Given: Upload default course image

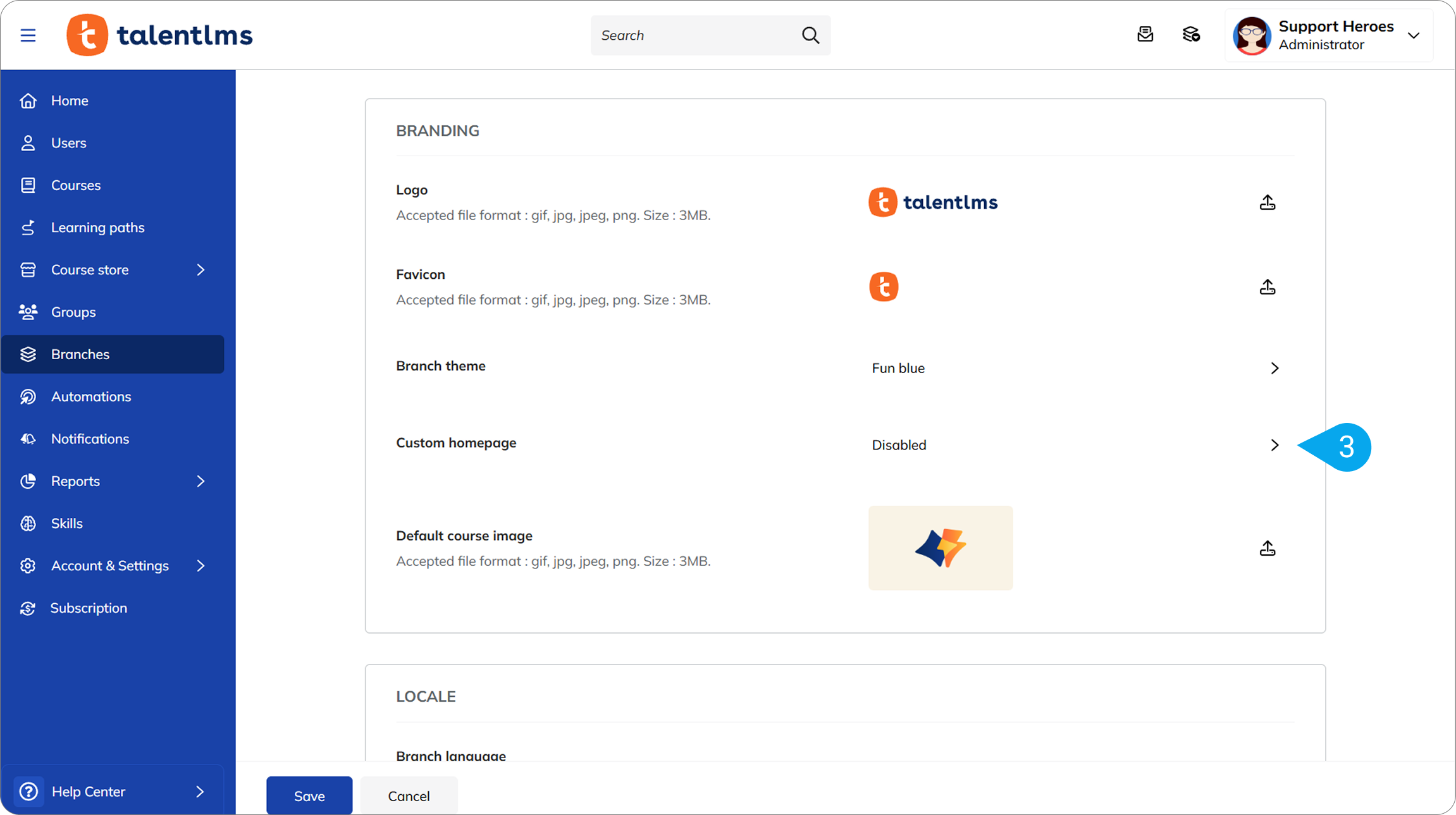Looking at the screenshot, I should point(1267,548).
